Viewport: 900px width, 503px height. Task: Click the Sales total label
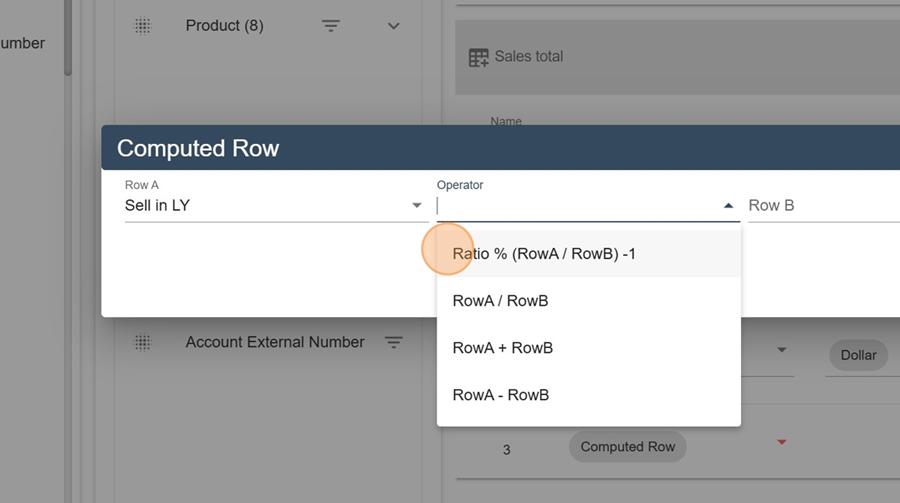click(x=529, y=56)
